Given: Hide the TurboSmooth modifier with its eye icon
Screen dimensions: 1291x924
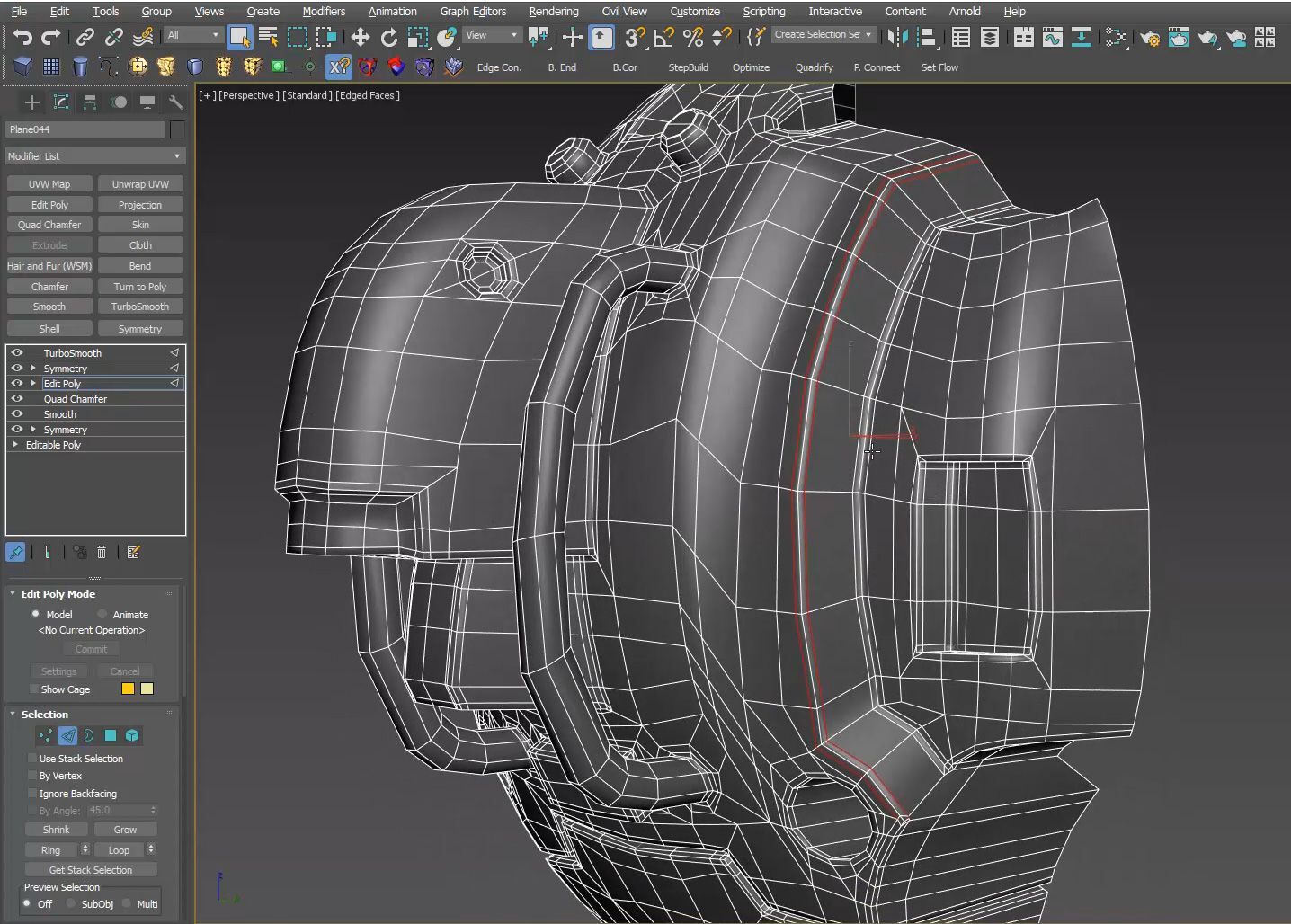Looking at the screenshot, I should [17, 353].
